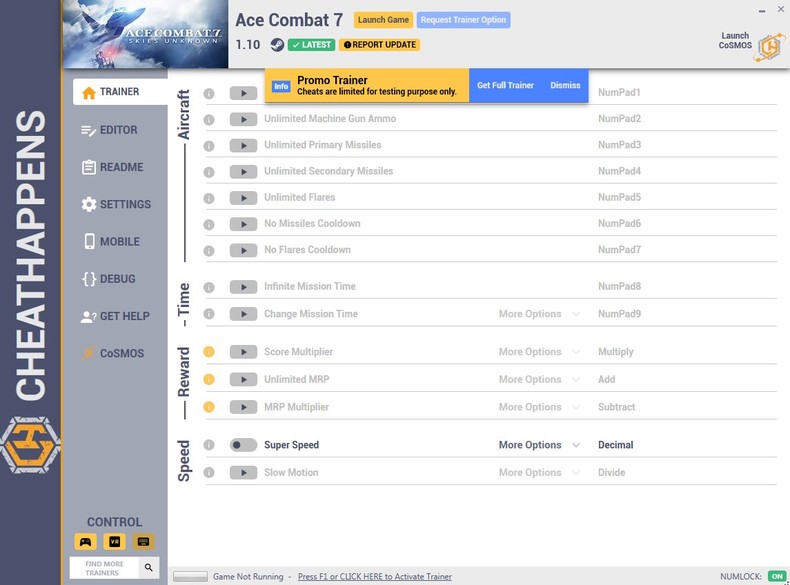The width and height of the screenshot is (790, 585).
Task: Click info icon for Unlimited Secondary Missiles
Action: 209,172
